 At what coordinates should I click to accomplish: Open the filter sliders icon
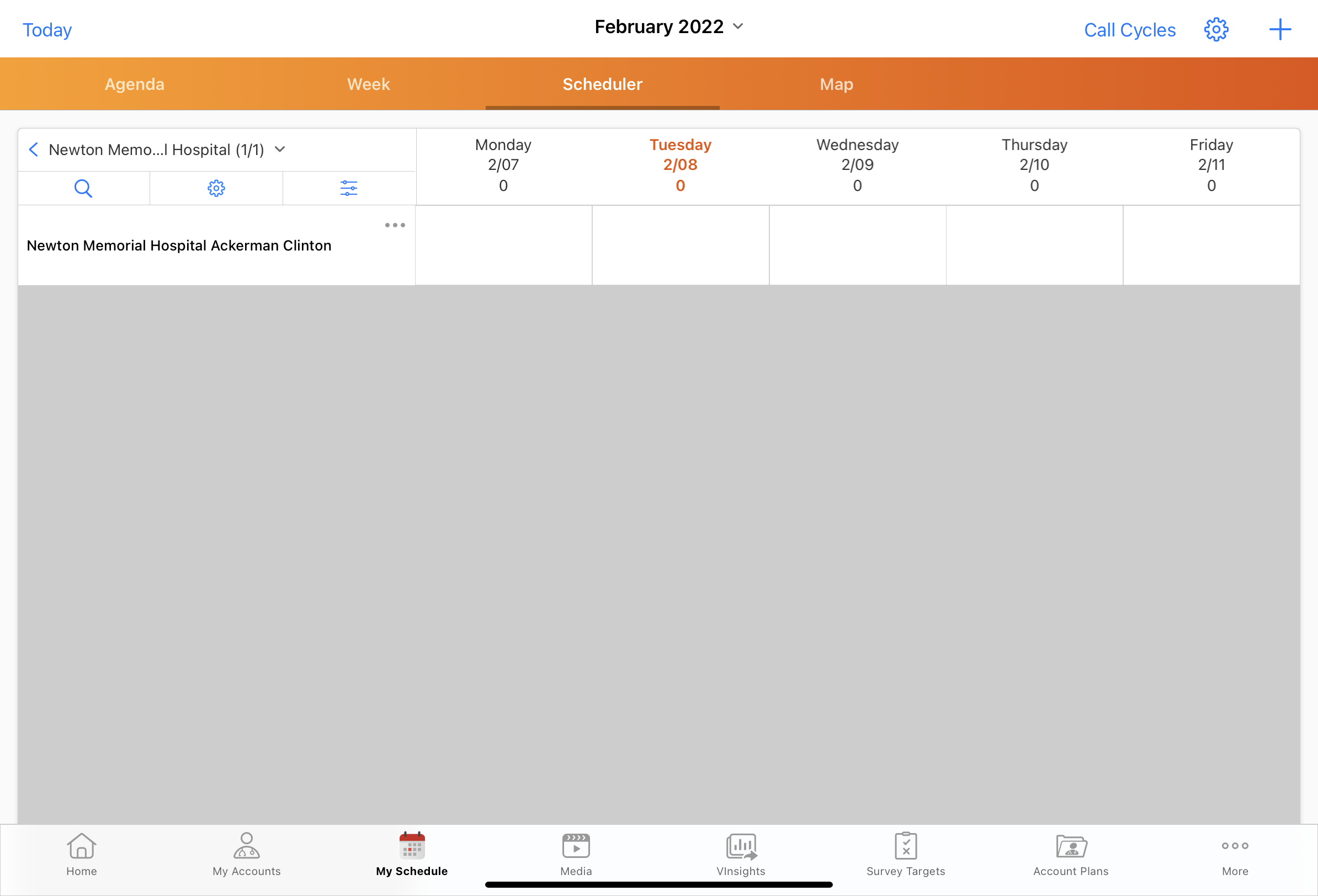(349, 188)
